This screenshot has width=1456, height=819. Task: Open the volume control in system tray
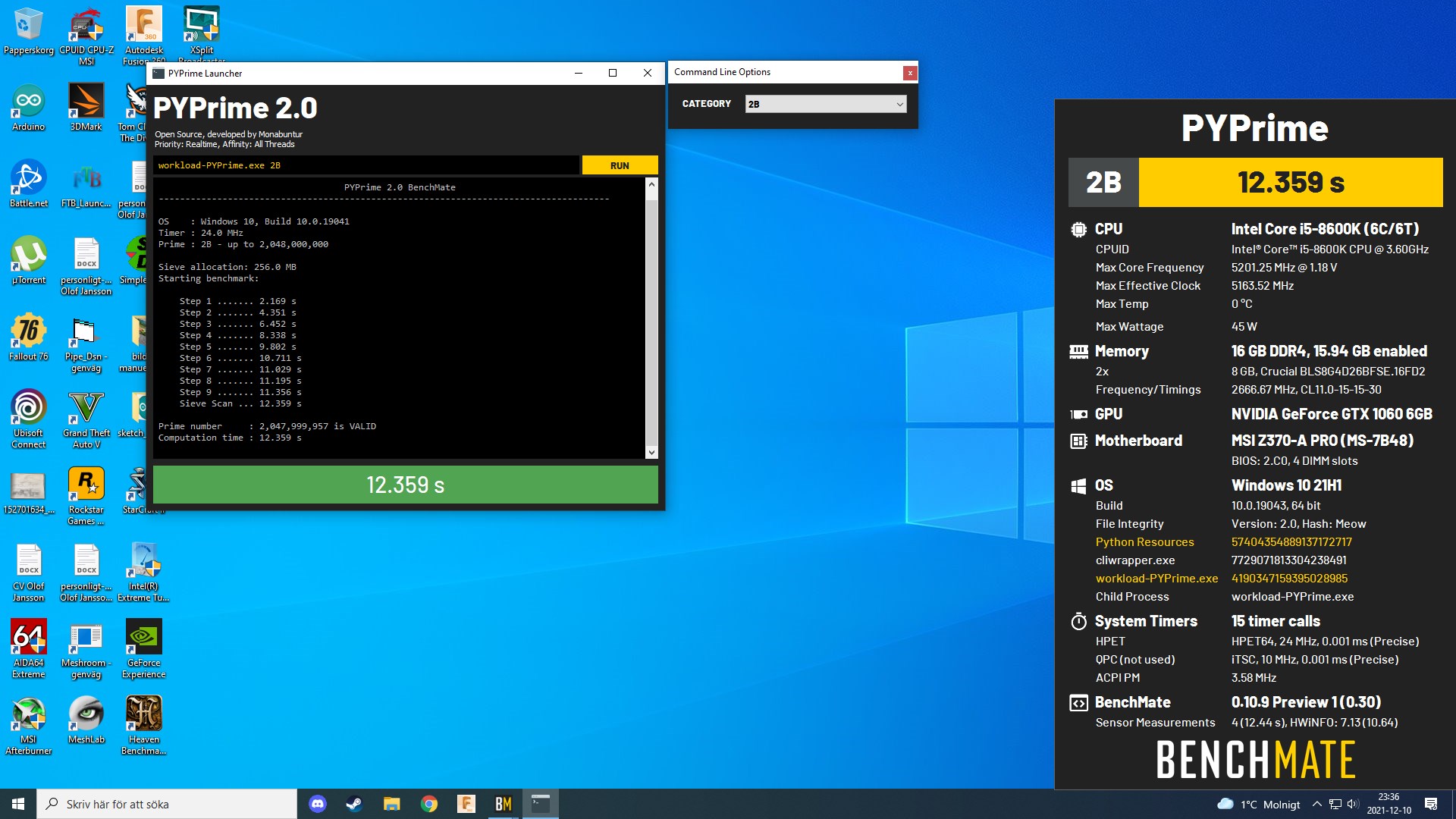pyautogui.click(x=1353, y=804)
